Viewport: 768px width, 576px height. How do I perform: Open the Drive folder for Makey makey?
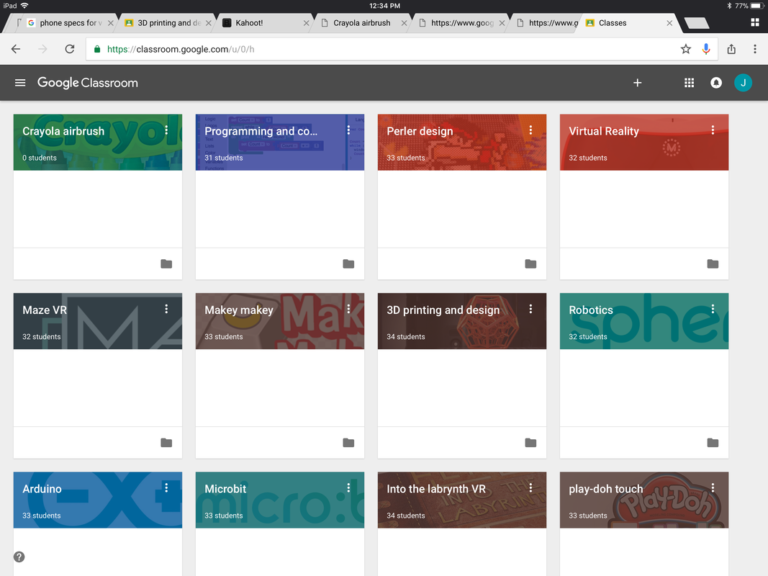[349, 443]
